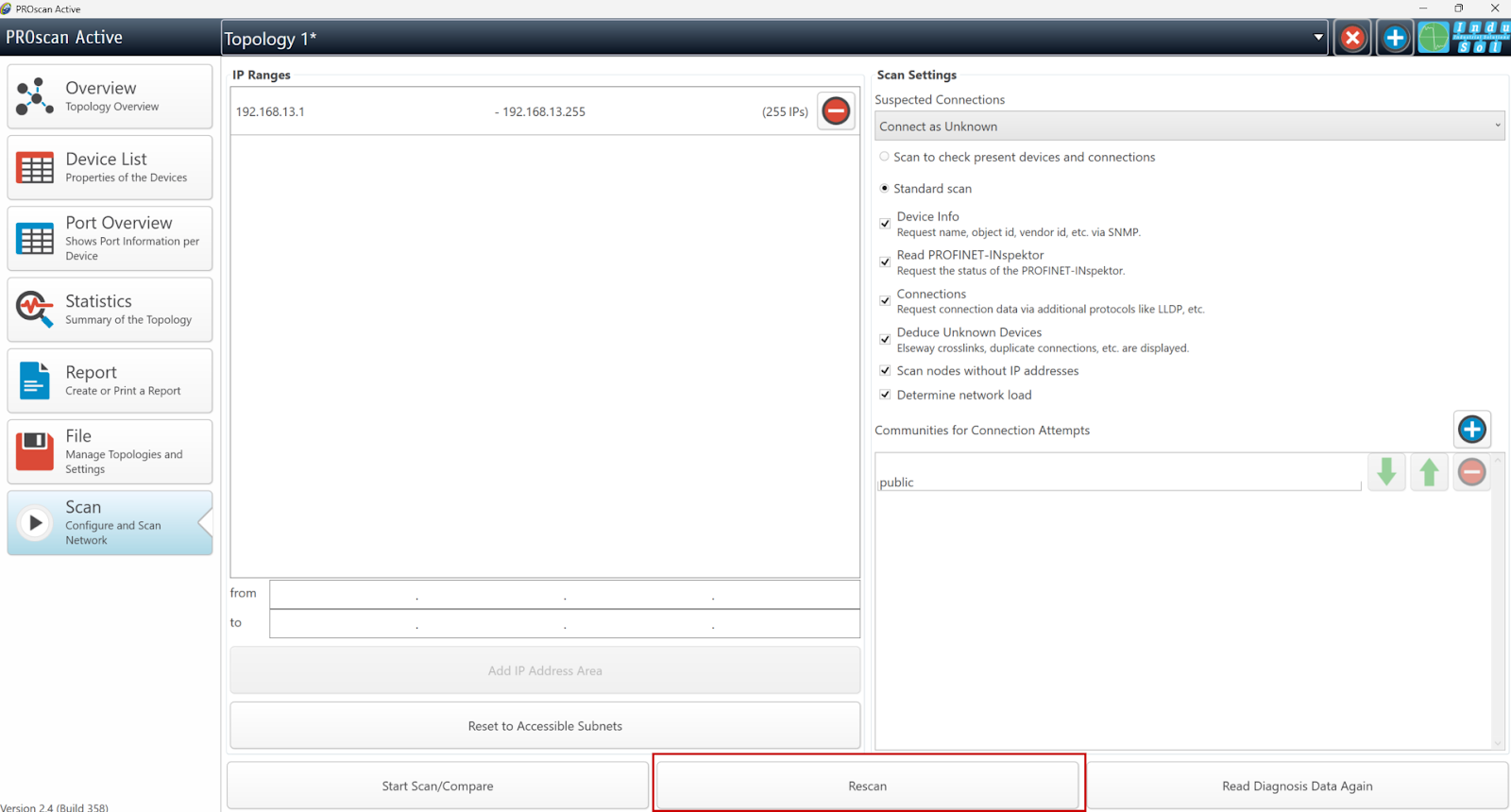The width and height of the screenshot is (1511, 812).
Task: Click the Overview nodes icon
Action: click(35, 96)
